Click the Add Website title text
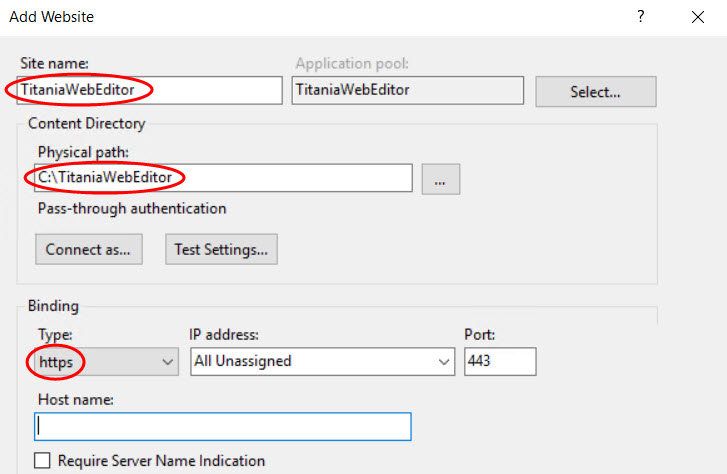 (51, 17)
